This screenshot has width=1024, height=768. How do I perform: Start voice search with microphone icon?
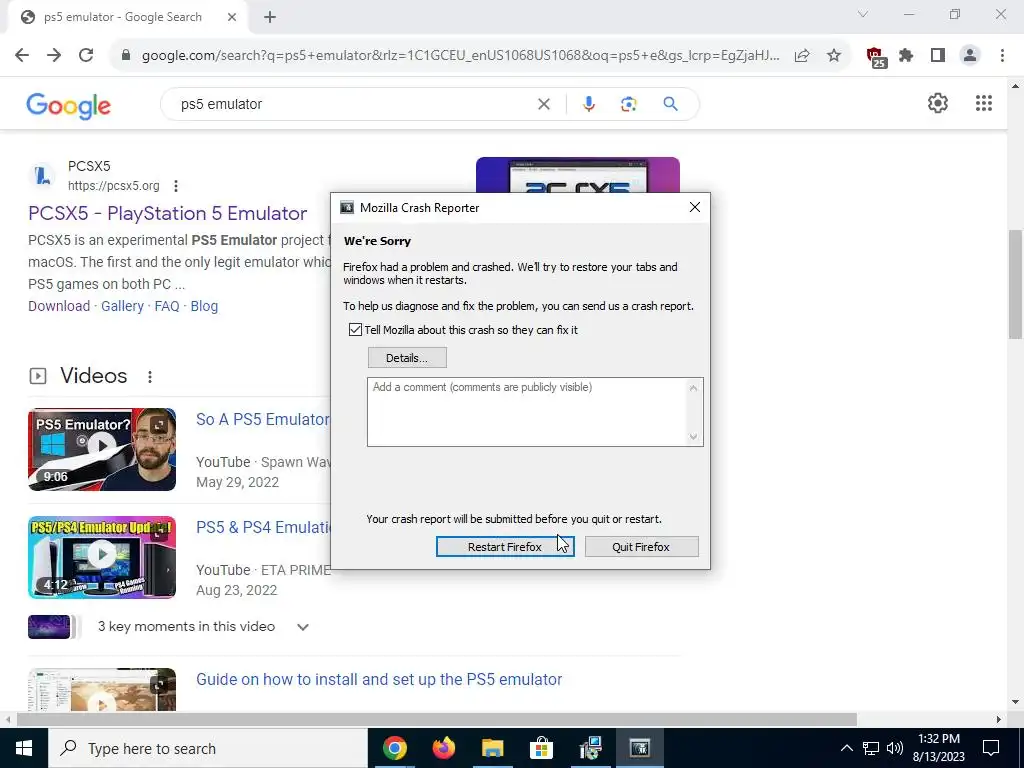(x=588, y=104)
